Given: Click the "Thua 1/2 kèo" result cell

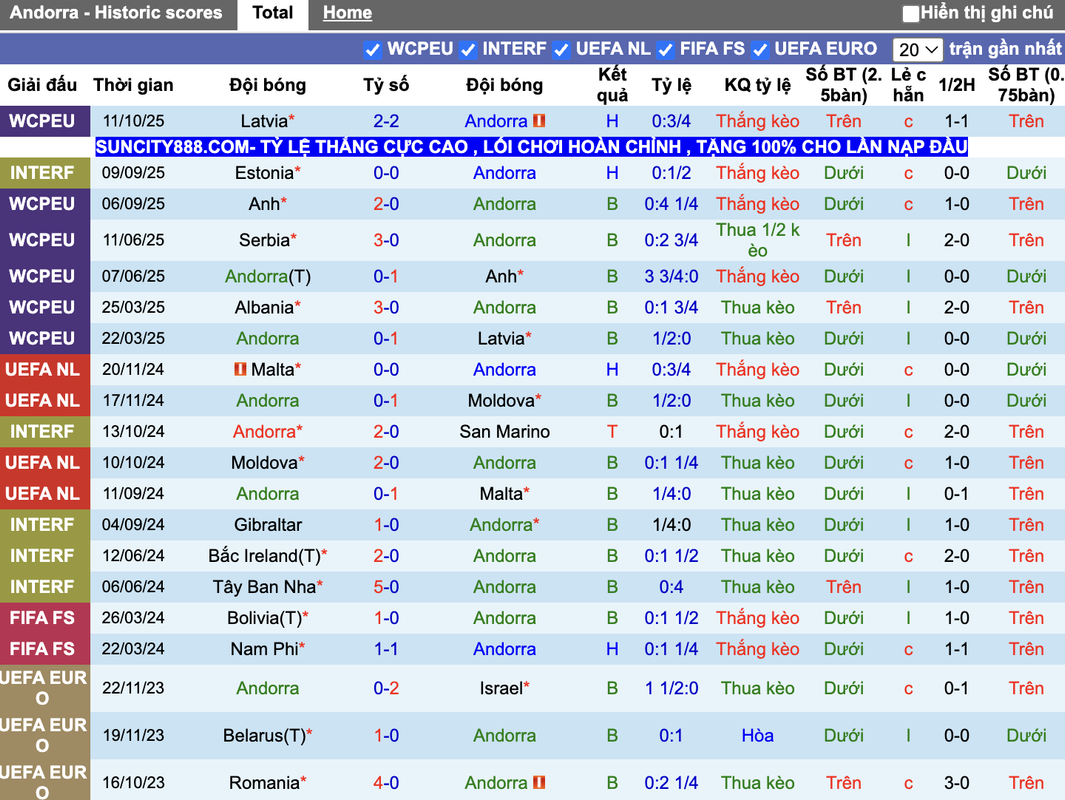Looking at the screenshot, I should click(x=757, y=240).
